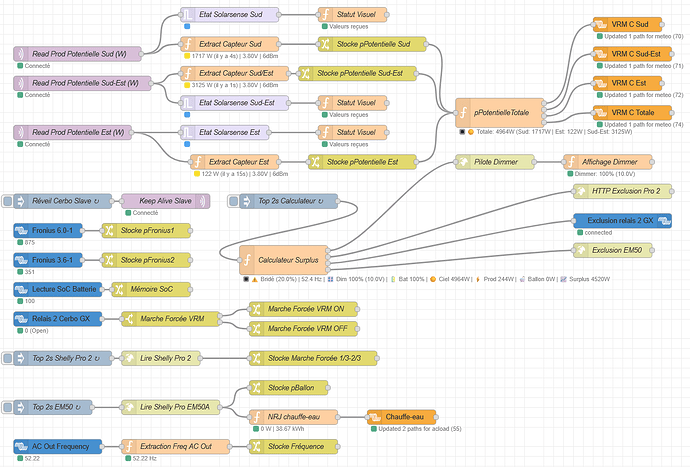The image size is (690, 467).
Task: Click the 'Bridé (20.0%)' status text
Action: coord(279,279)
